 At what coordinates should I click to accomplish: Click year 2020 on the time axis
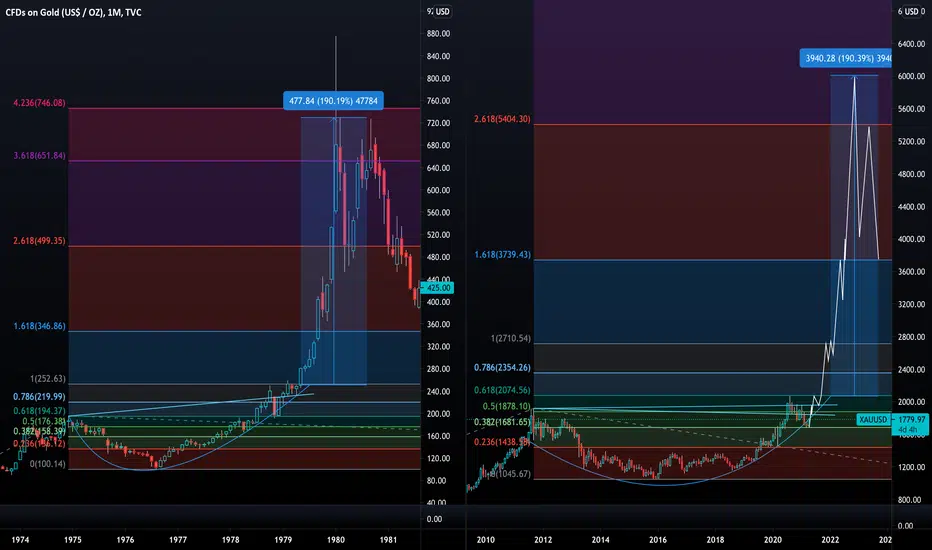click(x=773, y=540)
